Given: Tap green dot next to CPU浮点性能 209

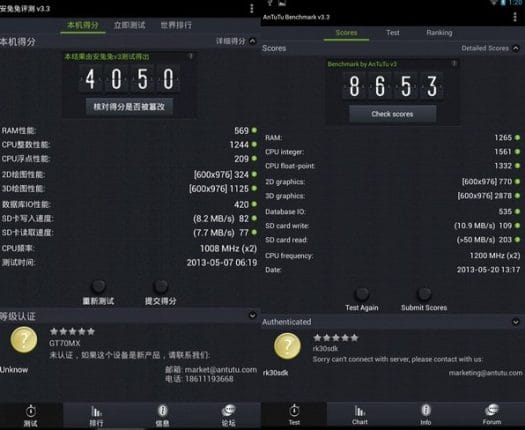Looking at the screenshot, I should coord(254,158).
